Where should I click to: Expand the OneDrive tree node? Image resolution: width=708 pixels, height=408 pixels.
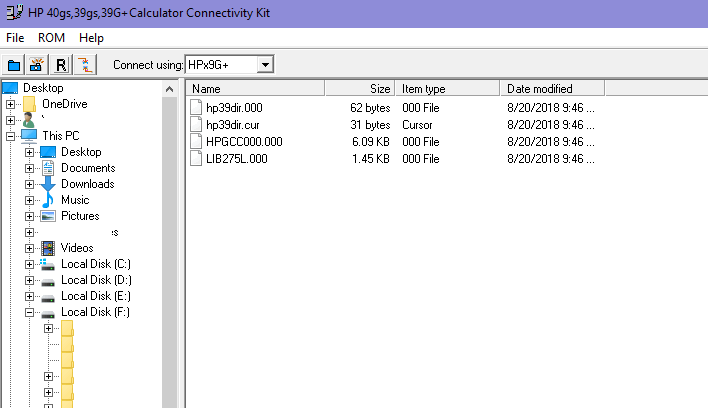tap(10, 104)
